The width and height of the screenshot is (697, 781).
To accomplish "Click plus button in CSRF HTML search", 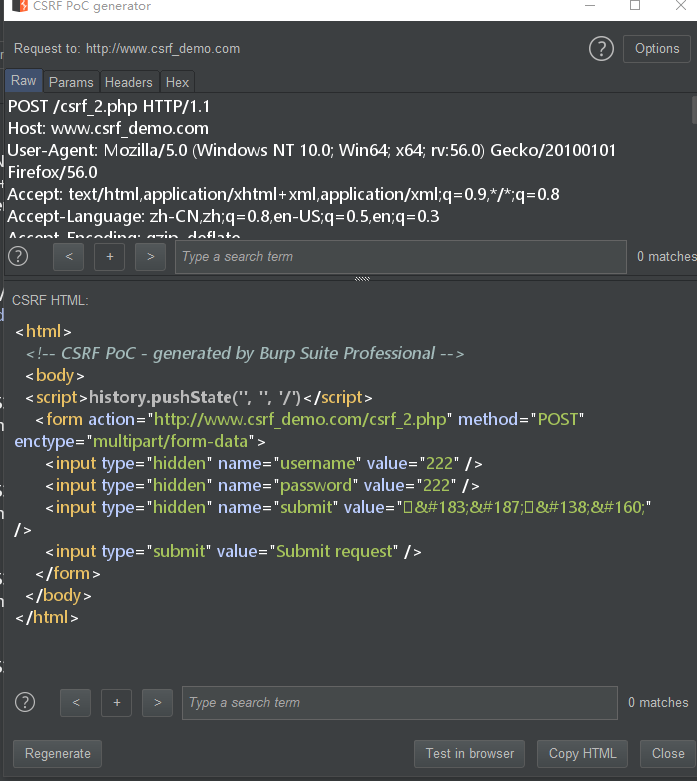I will click(x=117, y=703).
